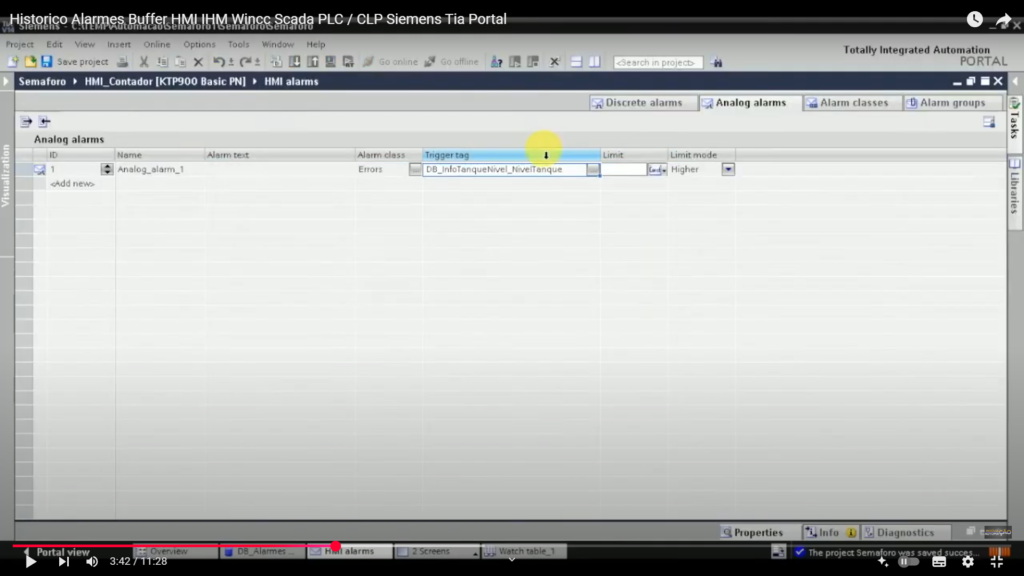1024x576 pixels.
Task: Open the Window menu
Action: 278,44
